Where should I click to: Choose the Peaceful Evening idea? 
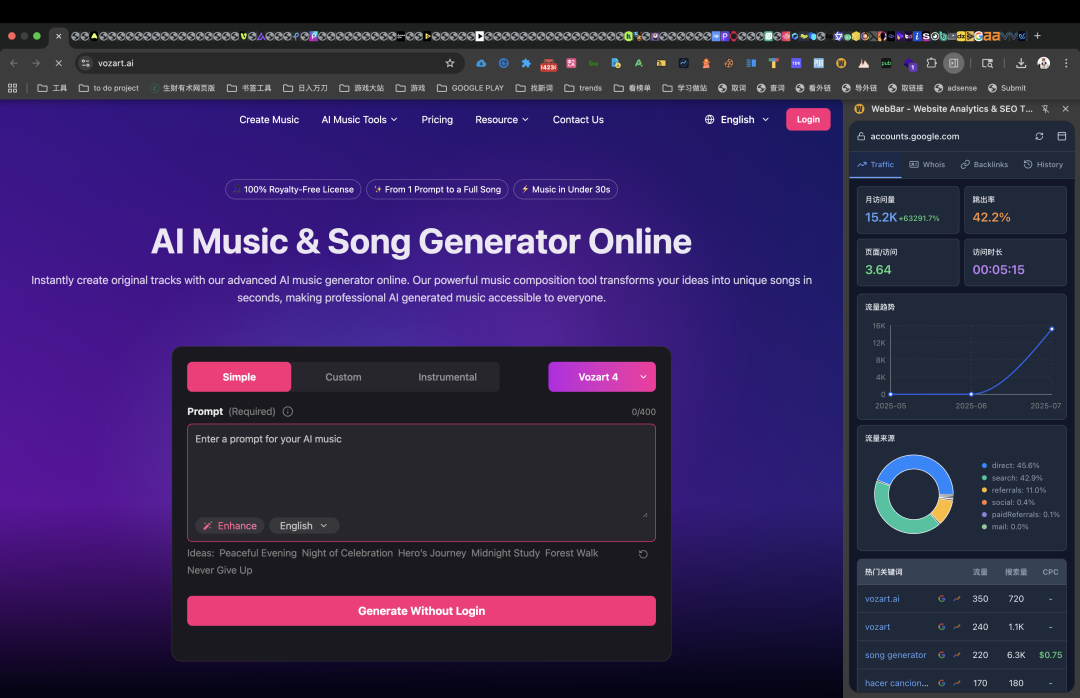[258, 553]
